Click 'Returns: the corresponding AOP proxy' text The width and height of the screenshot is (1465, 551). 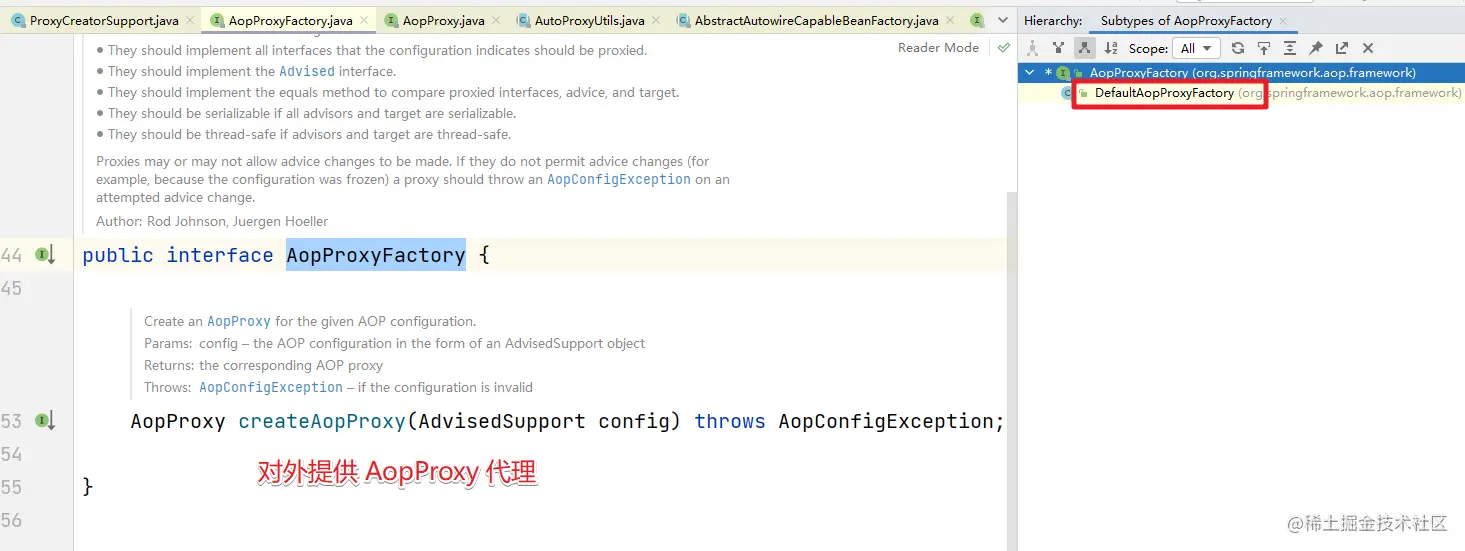263,365
